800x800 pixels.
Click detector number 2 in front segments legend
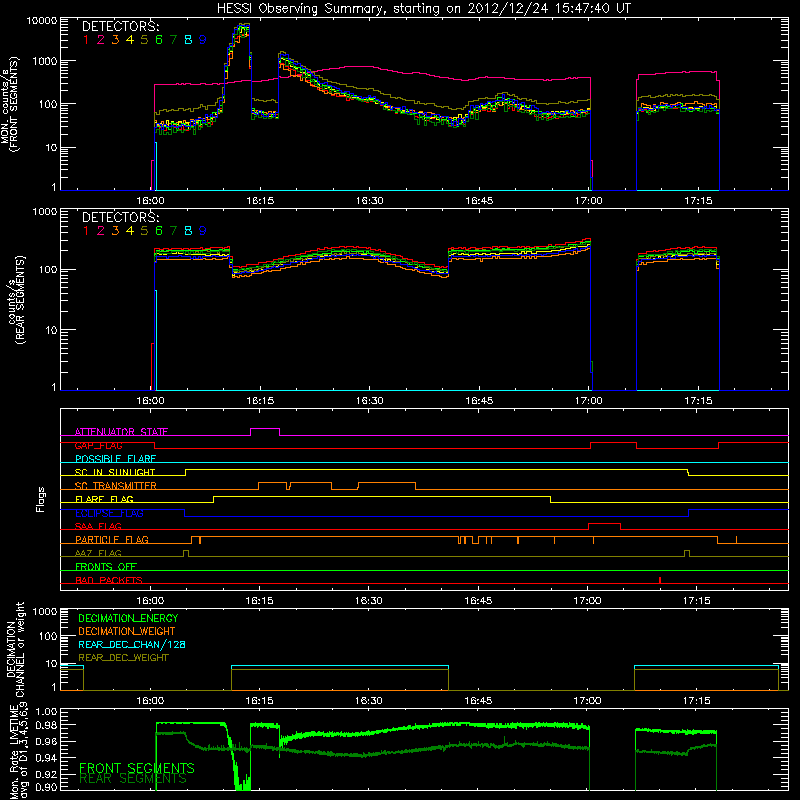point(101,39)
